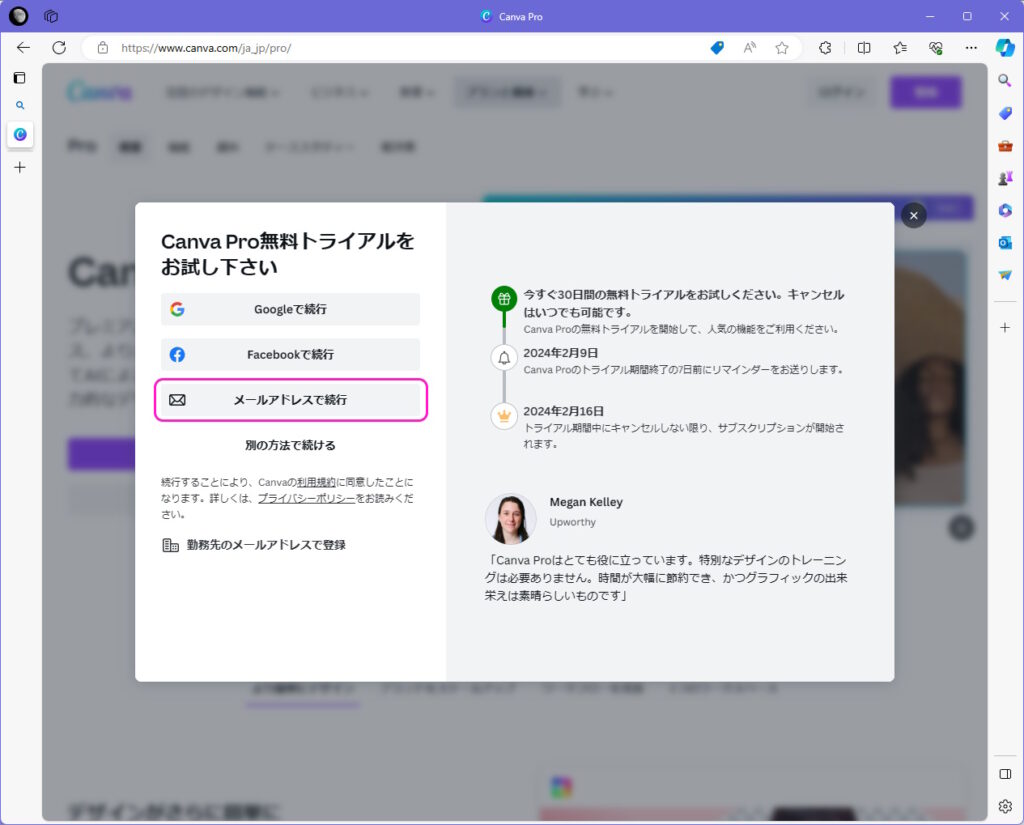Open the プライバシーポリシー link
The image size is (1024, 825).
click(306, 498)
